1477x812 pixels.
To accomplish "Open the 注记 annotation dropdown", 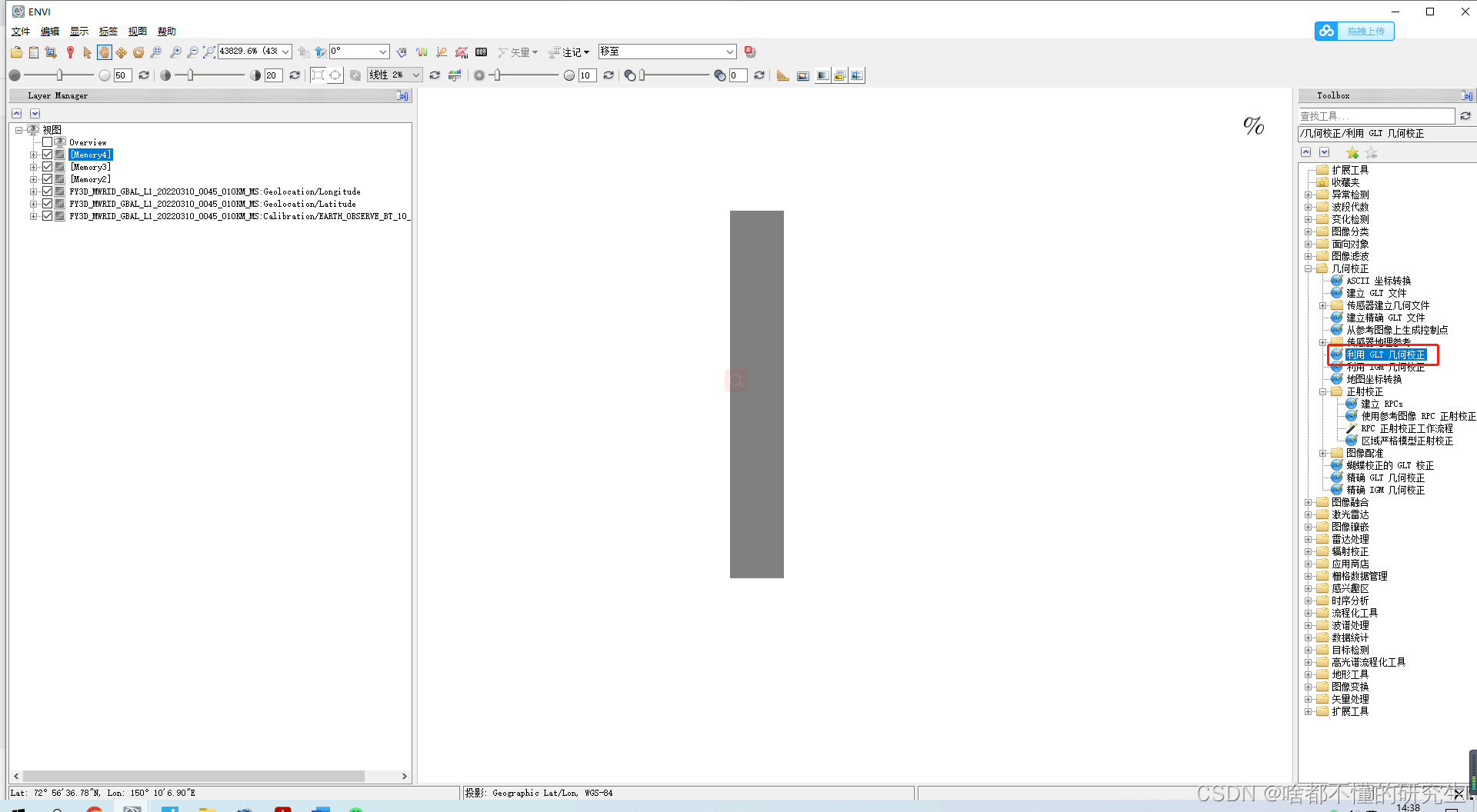I will click(569, 52).
